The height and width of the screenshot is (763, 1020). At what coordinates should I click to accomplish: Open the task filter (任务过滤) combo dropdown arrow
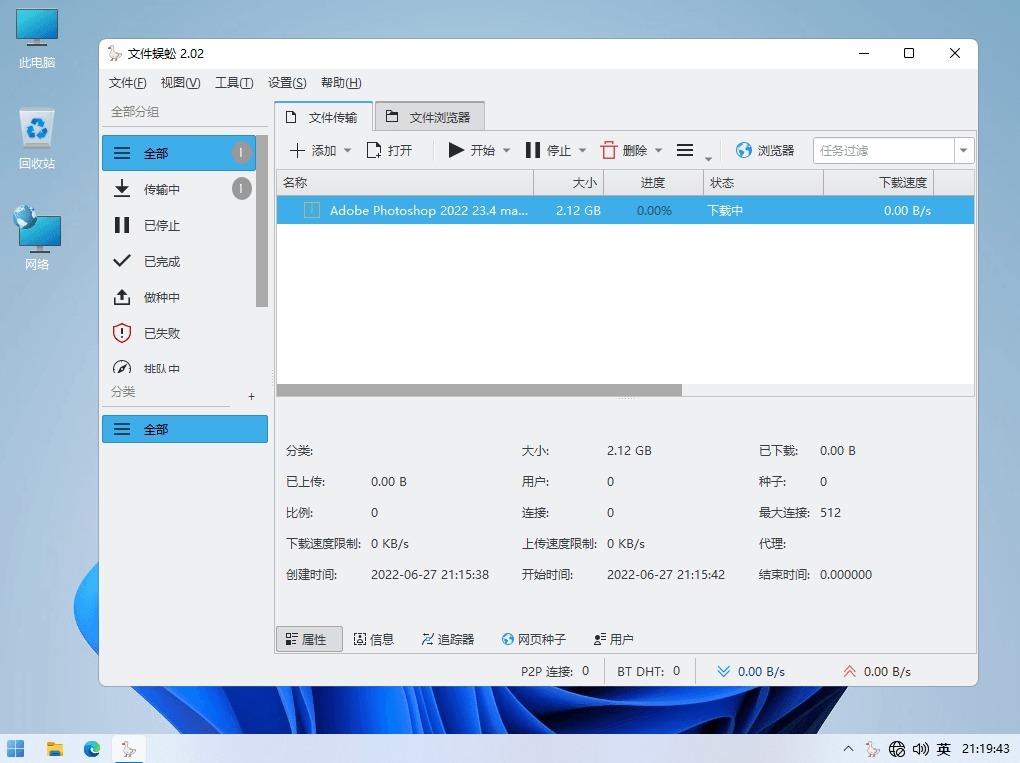[x=964, y=151]
